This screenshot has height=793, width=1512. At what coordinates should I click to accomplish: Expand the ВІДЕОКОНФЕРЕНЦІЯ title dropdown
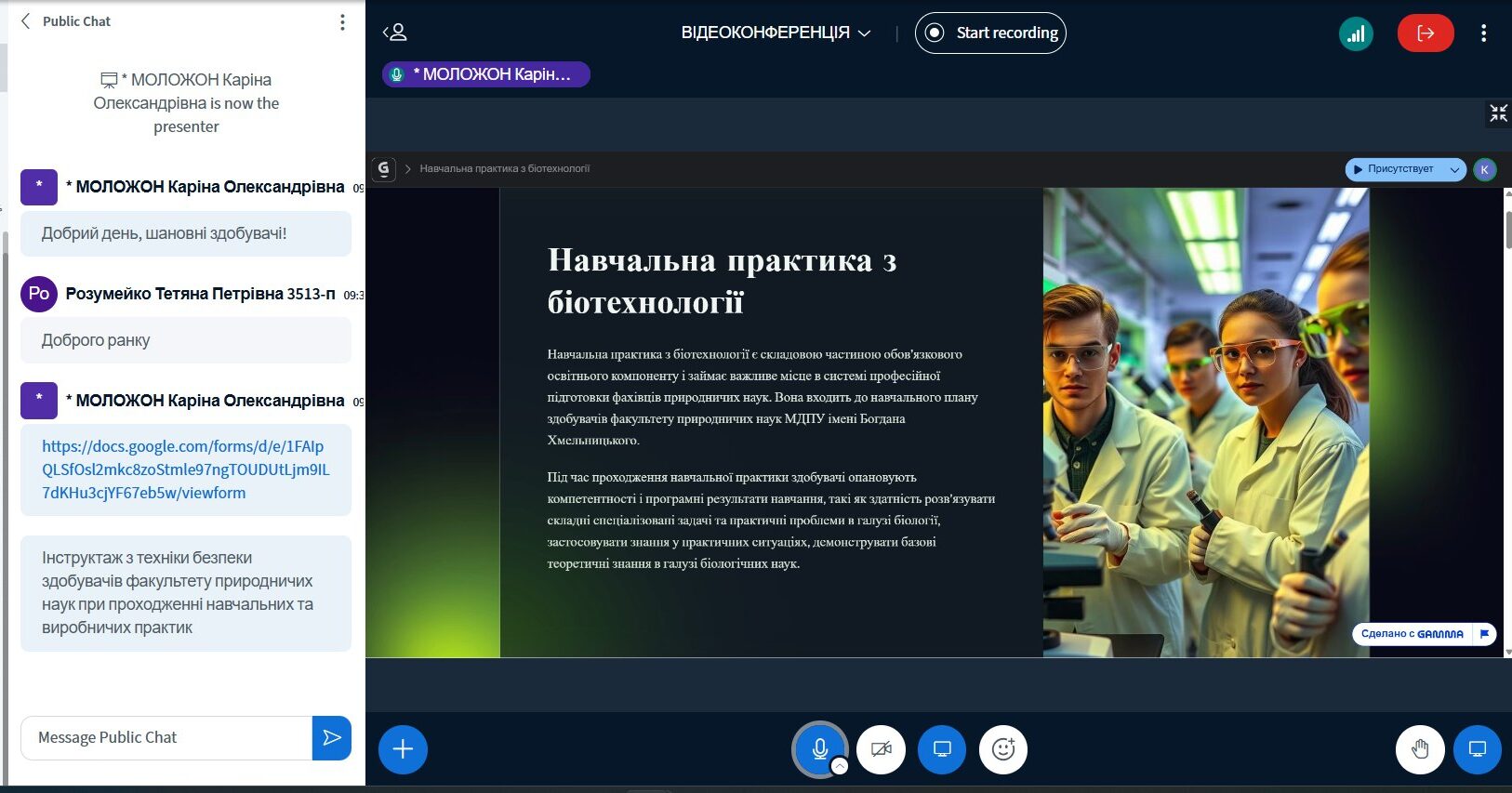point(776,33)
